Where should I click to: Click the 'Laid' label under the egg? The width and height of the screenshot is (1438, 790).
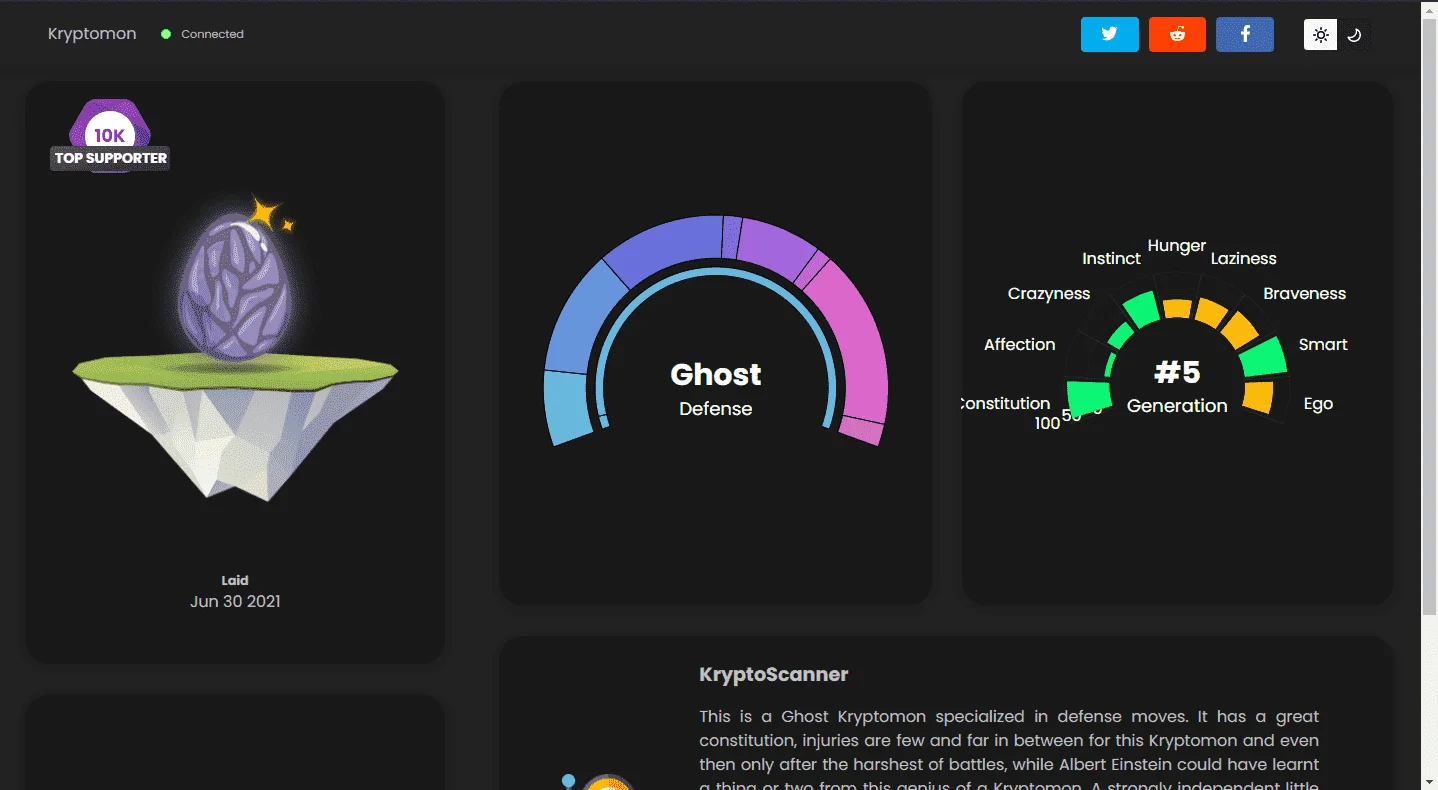tap(235, 580)
